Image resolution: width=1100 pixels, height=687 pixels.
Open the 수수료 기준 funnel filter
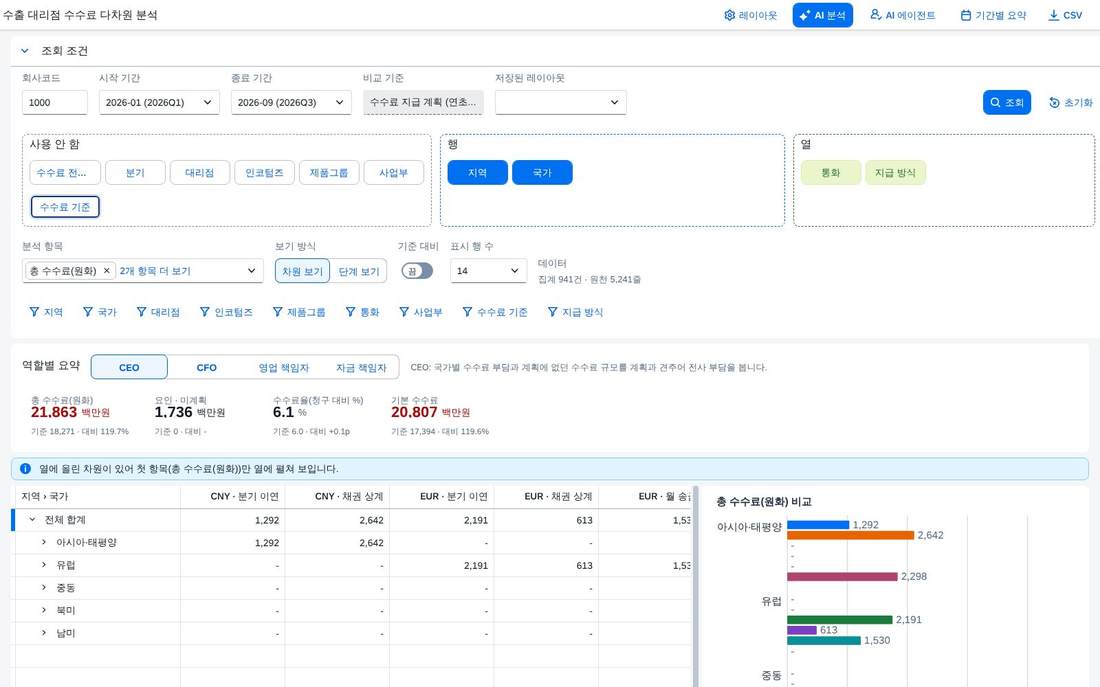click(467, 312)
